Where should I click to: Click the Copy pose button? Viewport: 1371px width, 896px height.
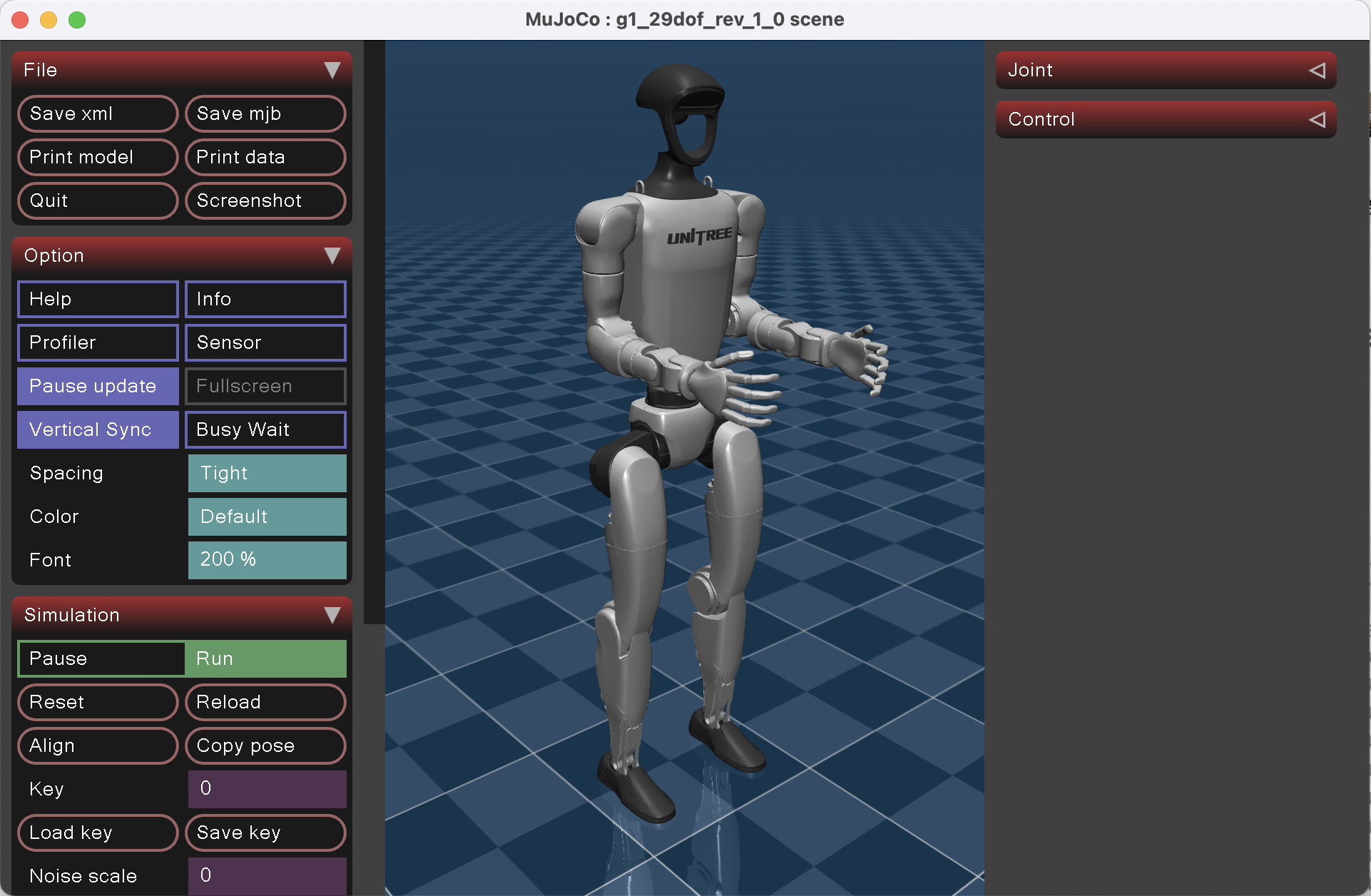[x=265, y=745]
